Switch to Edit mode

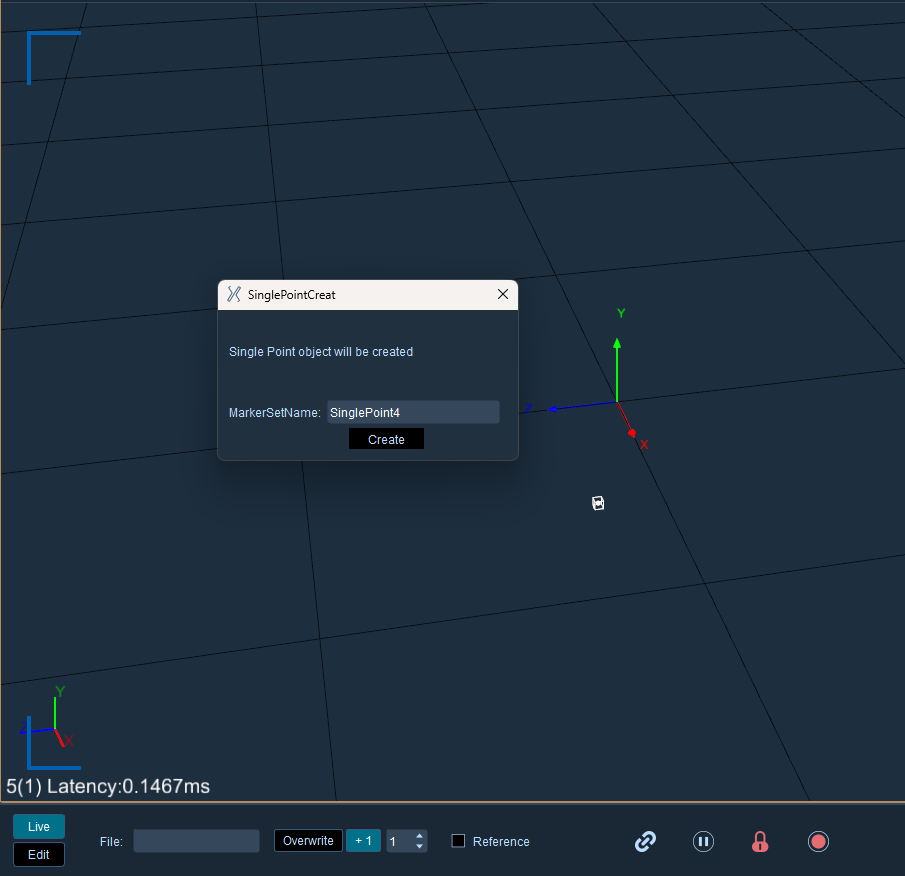tap(39, 855)
